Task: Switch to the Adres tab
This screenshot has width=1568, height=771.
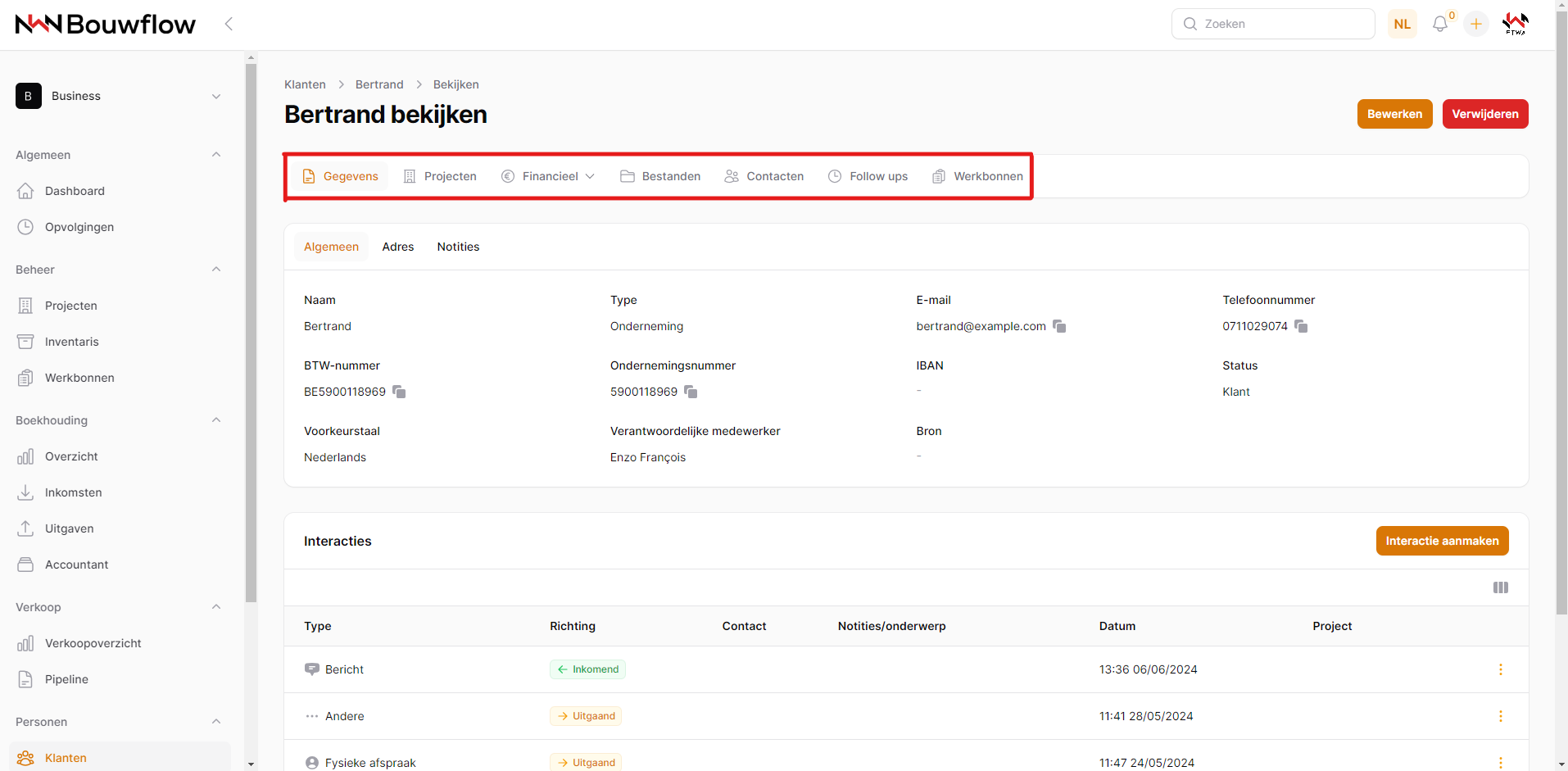Action: tap(398, 247)
